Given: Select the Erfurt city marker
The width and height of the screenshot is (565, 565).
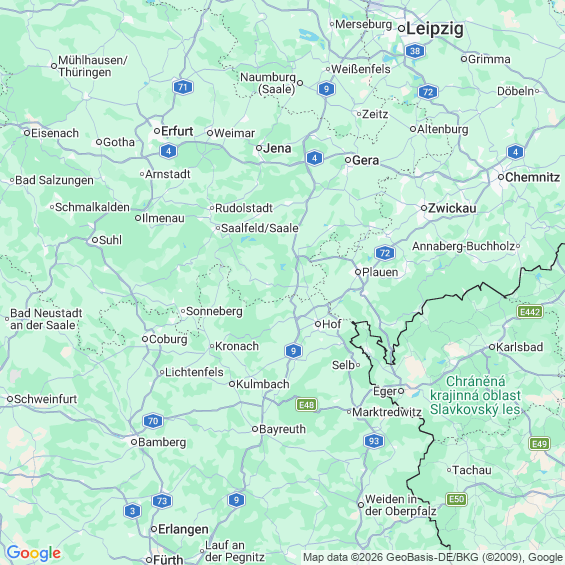Looking at the screenshot, I should (157, 131).
